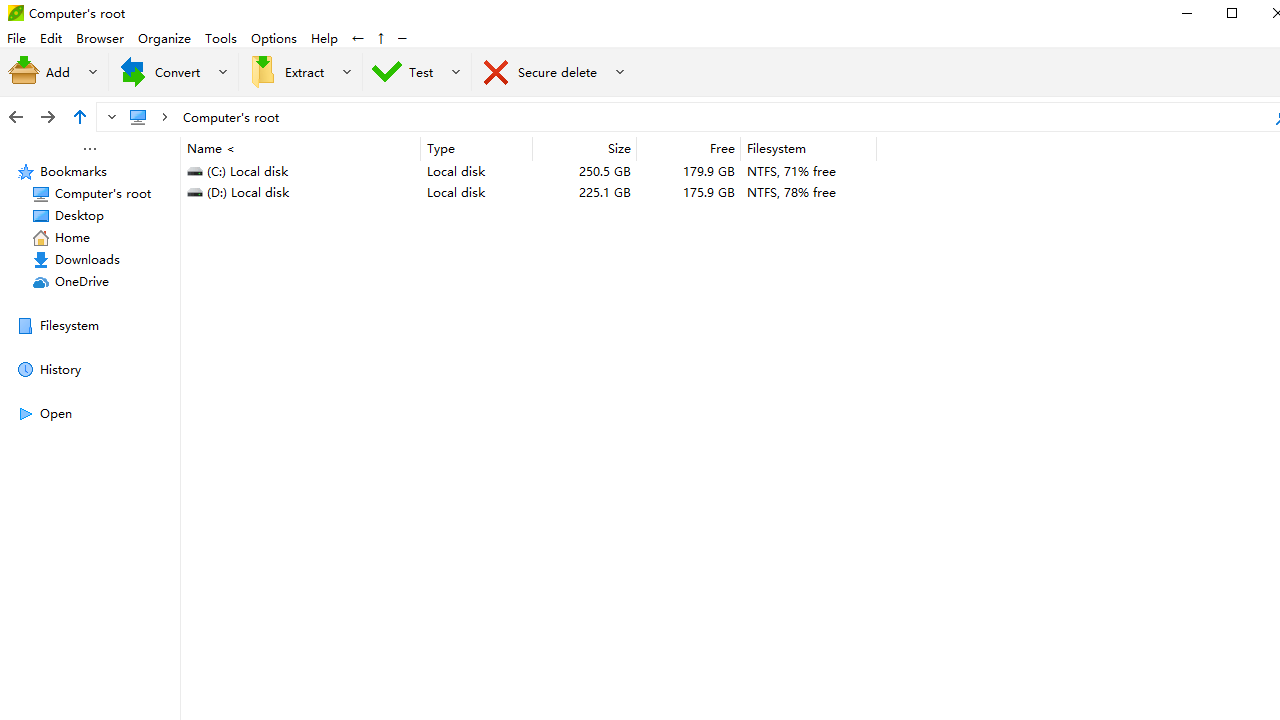The width and height of the screenshot is (1280, 720).
Task: Click the Free column header
Action: [x=689, y=149]
